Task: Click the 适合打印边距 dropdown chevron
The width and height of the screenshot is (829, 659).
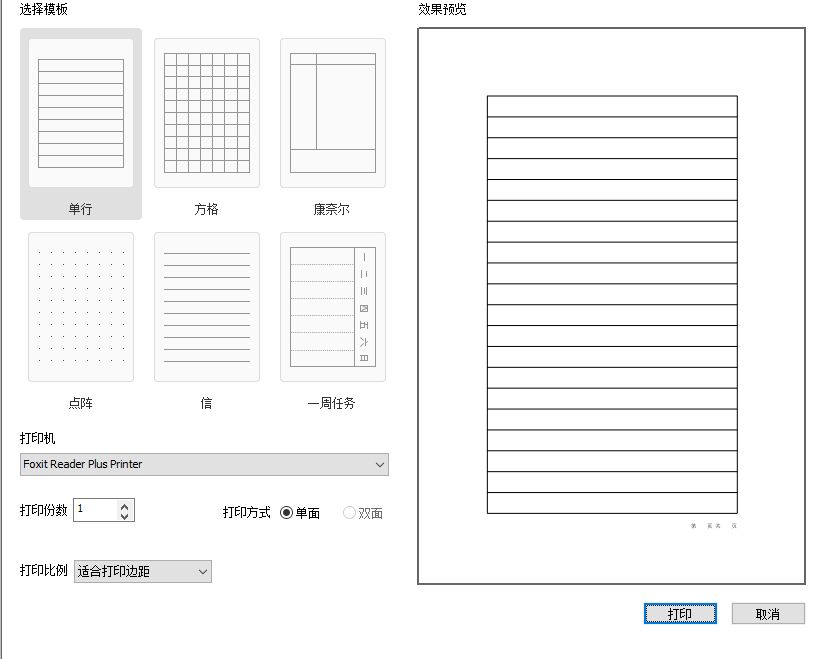Action: coord(203,571)
